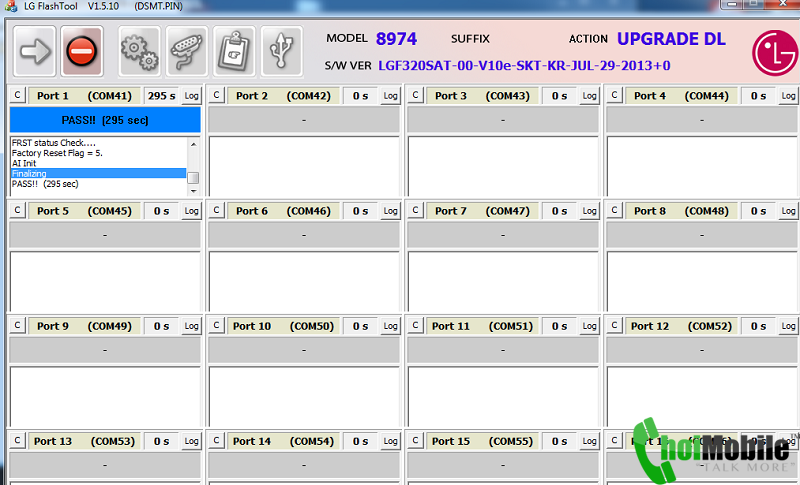Select the 'Finalizing' log line
Image resolution: width=800 pixels, height=485 pixels.
98,173
